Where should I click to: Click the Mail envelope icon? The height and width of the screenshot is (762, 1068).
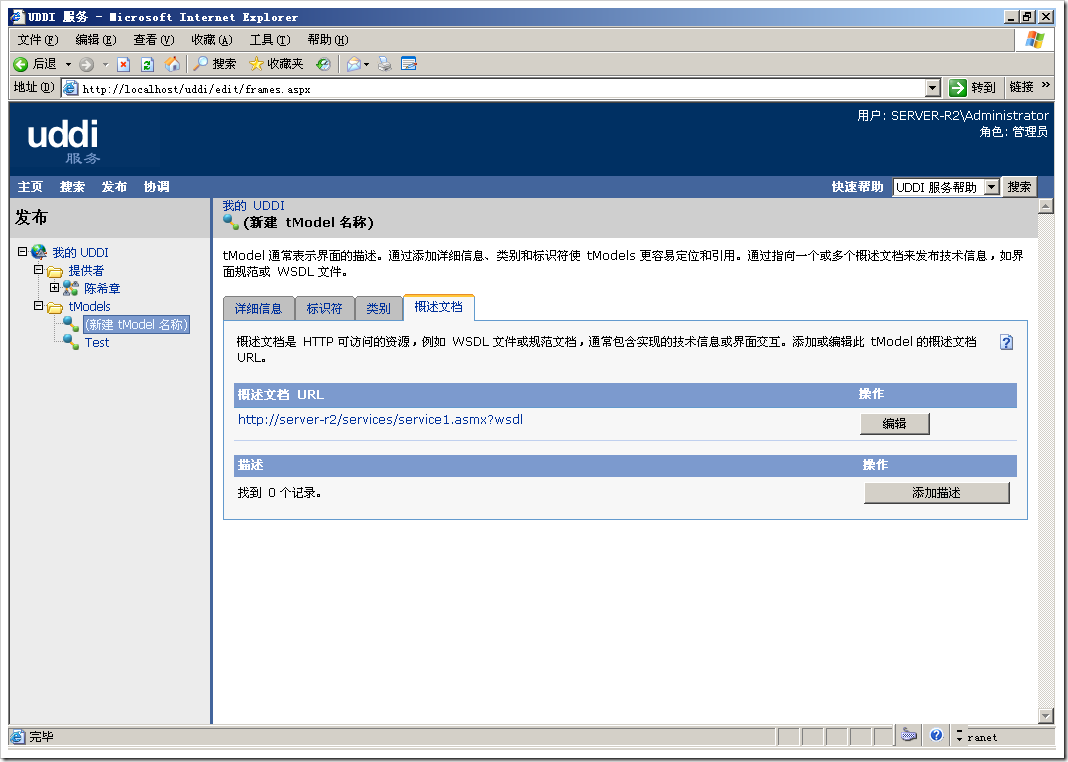353,64
